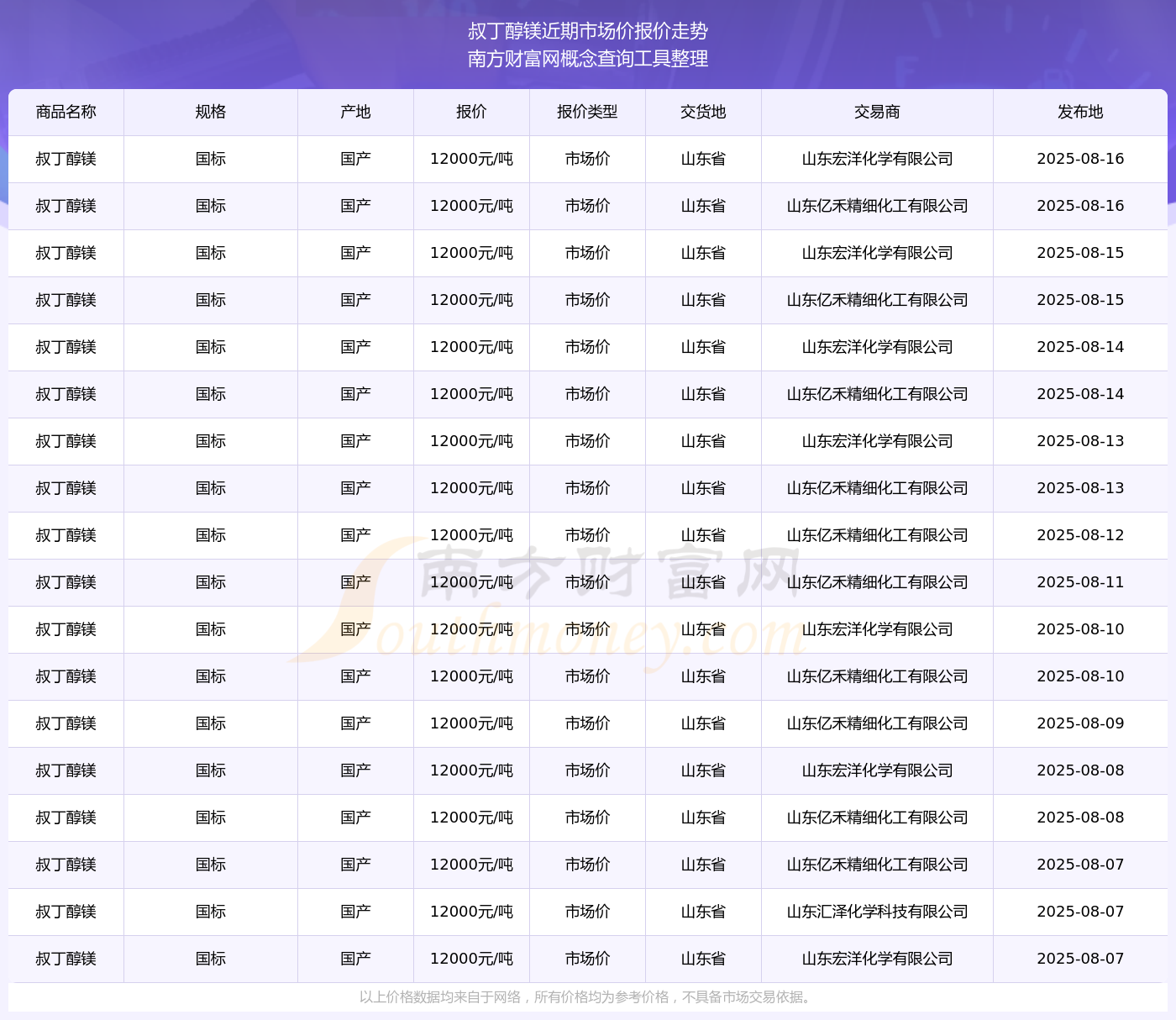Click 山东亿禾精细化工有限公司 in the 2025-08-12 row

coord(877,535)
